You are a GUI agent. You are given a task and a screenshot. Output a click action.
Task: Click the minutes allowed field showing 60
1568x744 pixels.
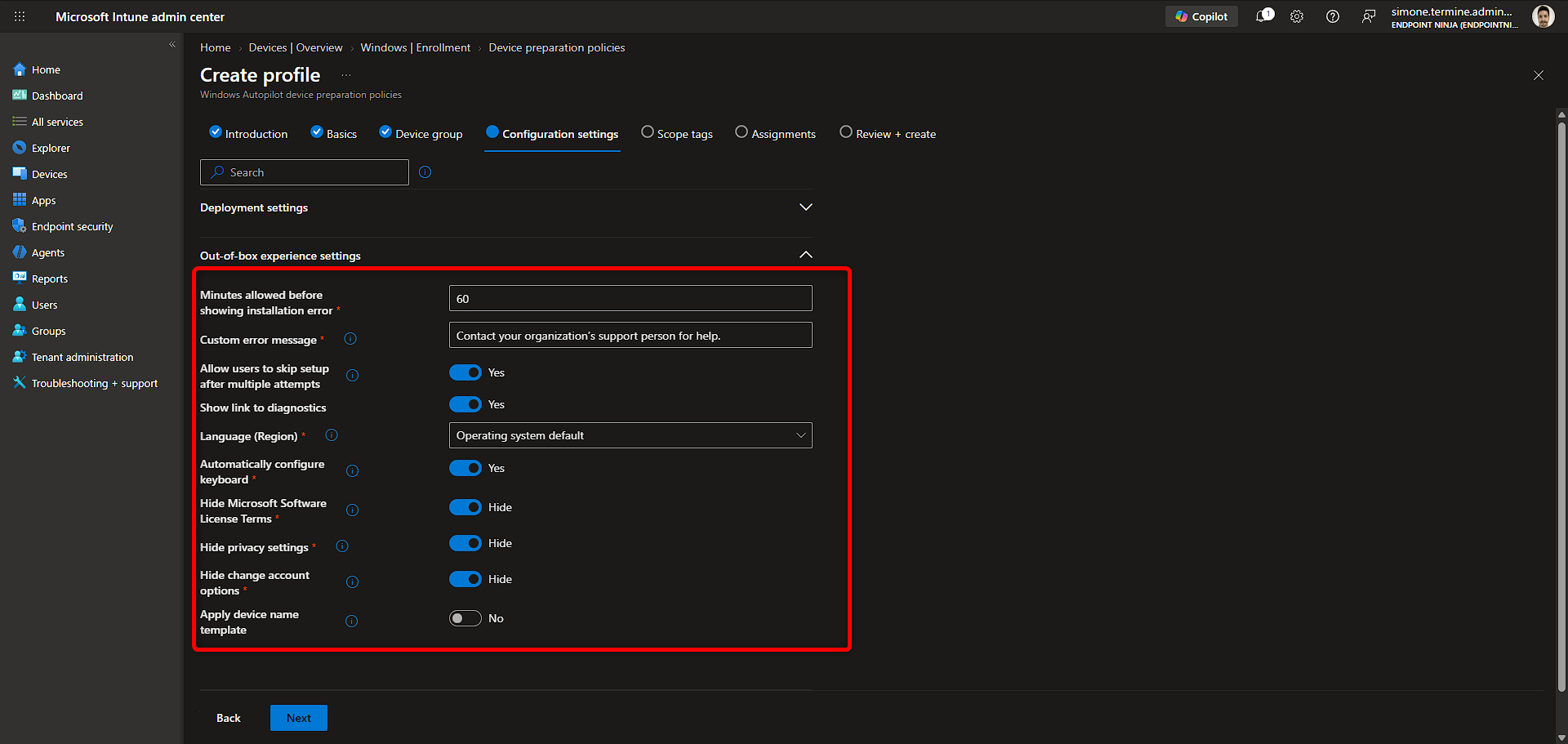(x=630, y=298)
